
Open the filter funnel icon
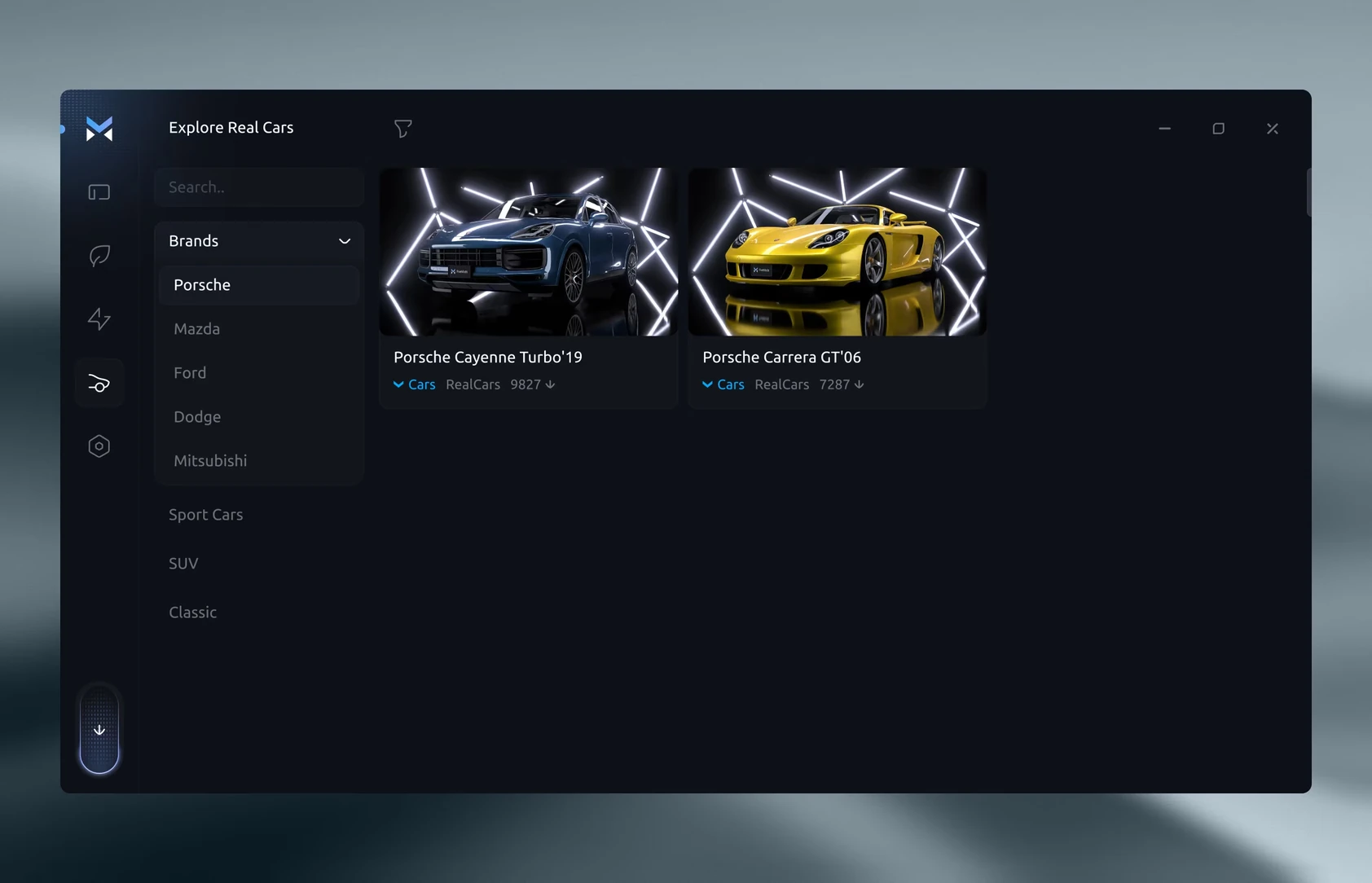402,129
